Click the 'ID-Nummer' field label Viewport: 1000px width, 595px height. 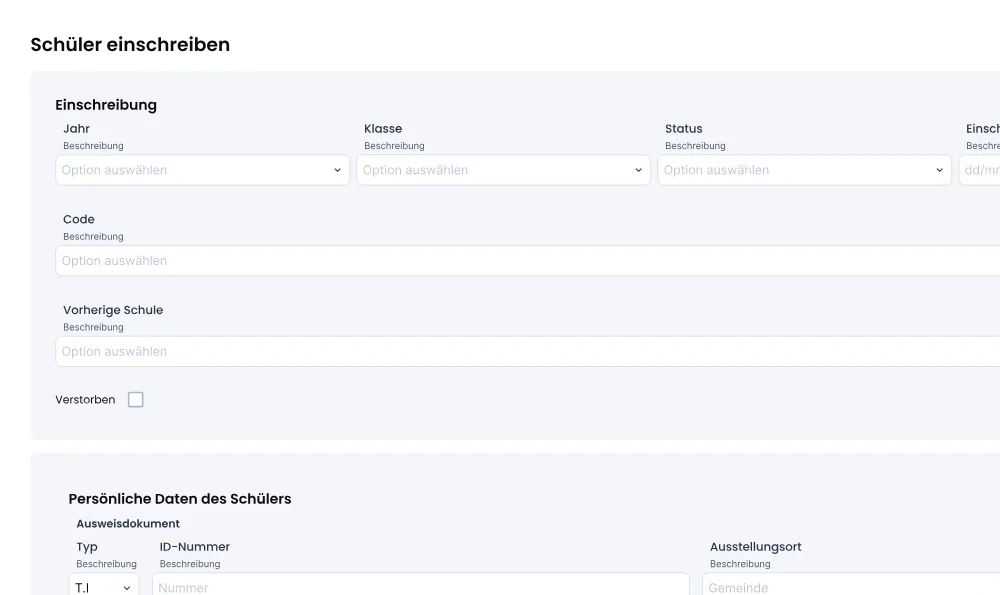click(x=195, y=547)
